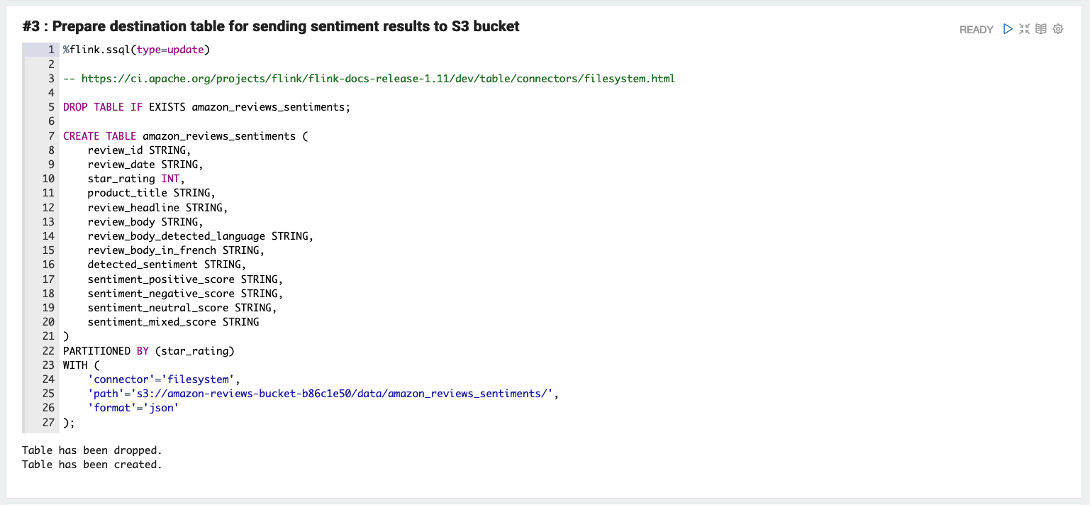Viewport: 1091px width, 506px height.
Task: Click the CREATE TABLE amazon_reviews_sentiments line
Action: click(186, 136)
